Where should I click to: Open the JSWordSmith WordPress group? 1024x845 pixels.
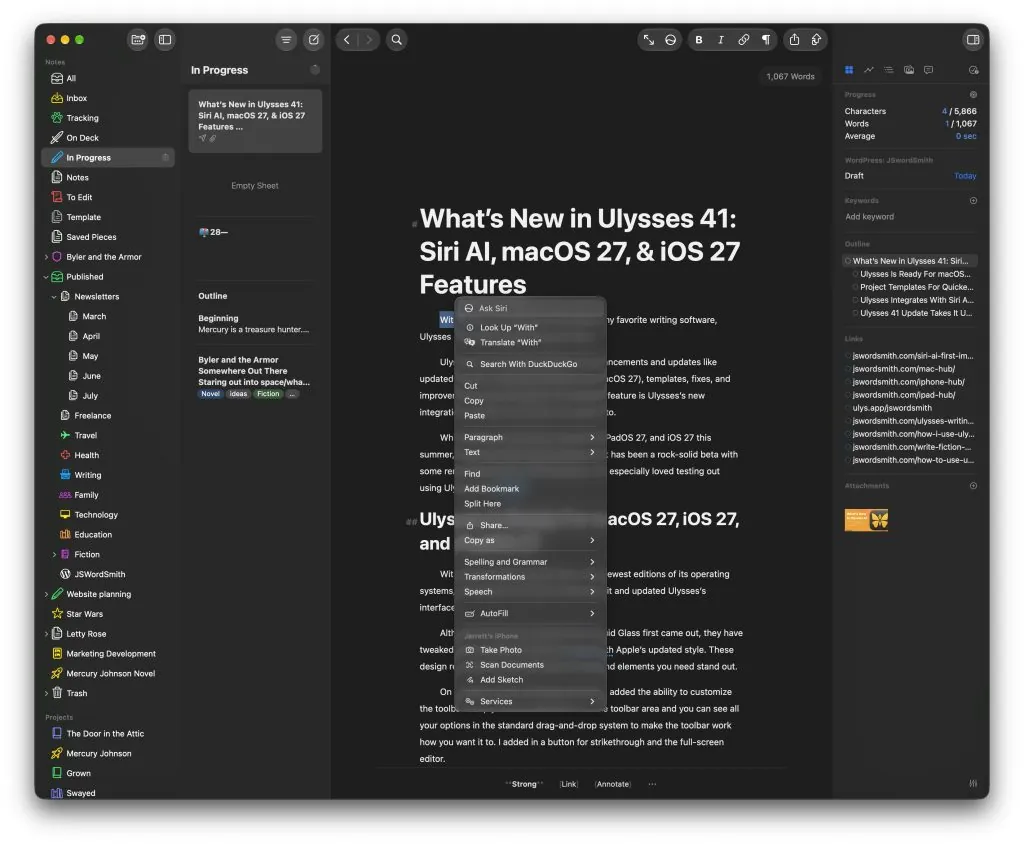click(x=108, y=574)
